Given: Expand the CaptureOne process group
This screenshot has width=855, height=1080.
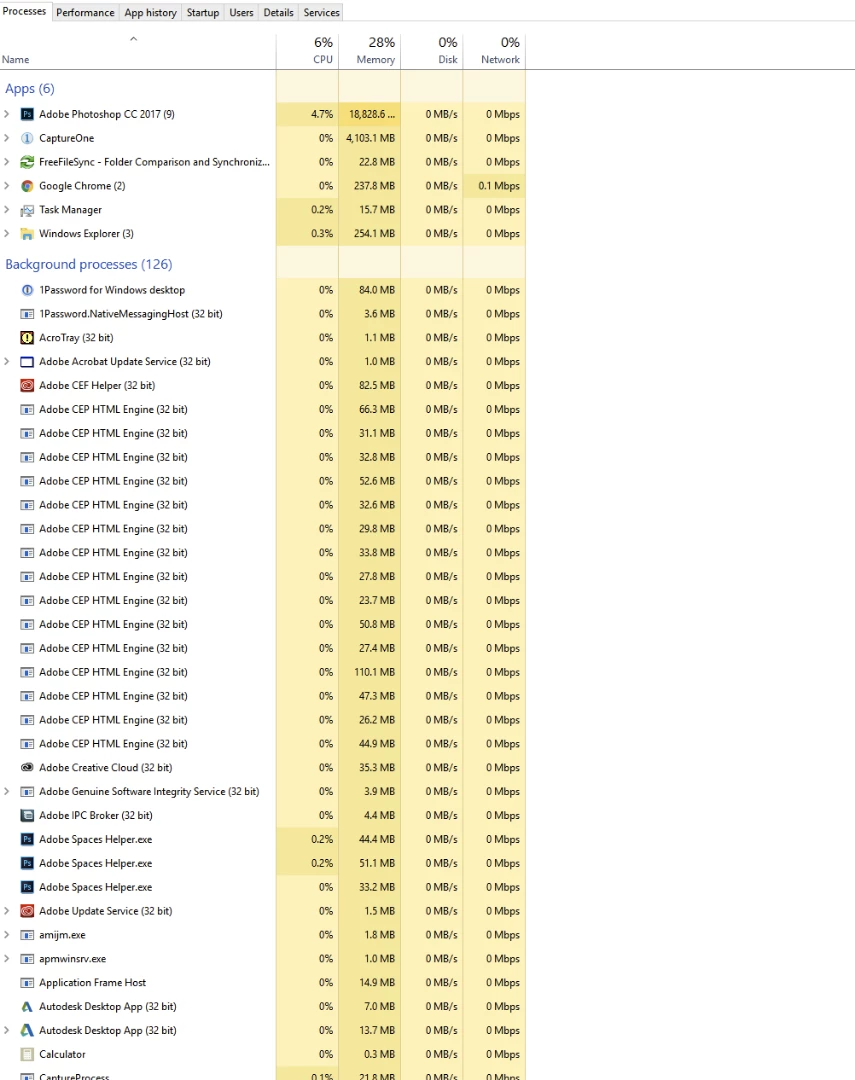Looking at the screenshot, I should point(7,138).
